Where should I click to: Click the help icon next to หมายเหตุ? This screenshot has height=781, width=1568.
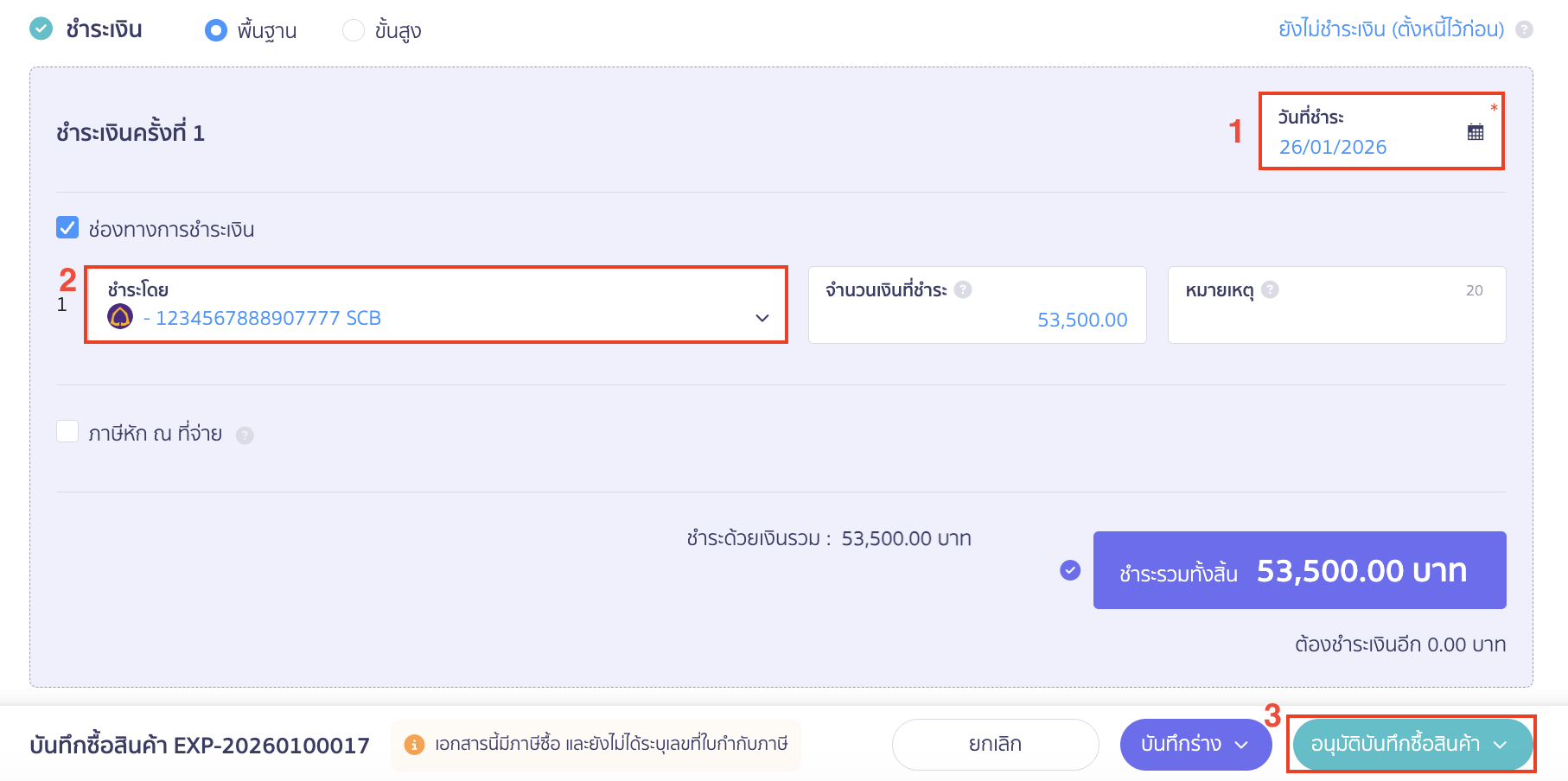click(1270, 291)
